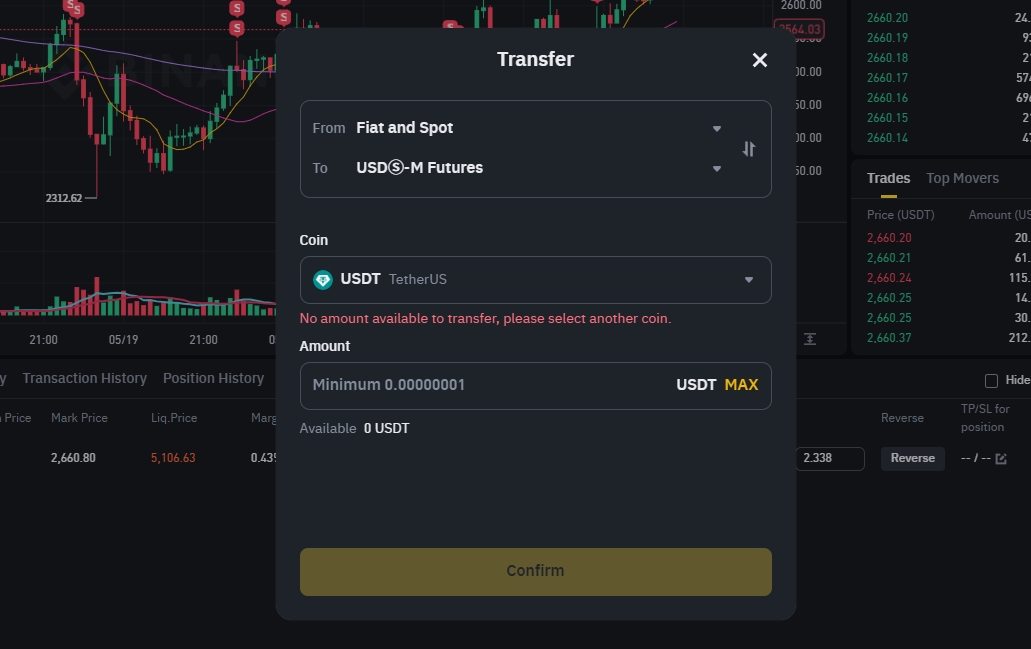This screenshot has width=1031, height=649.
Task: Expand the From Fiat and Spot dropdown
Action: (516, 128)
